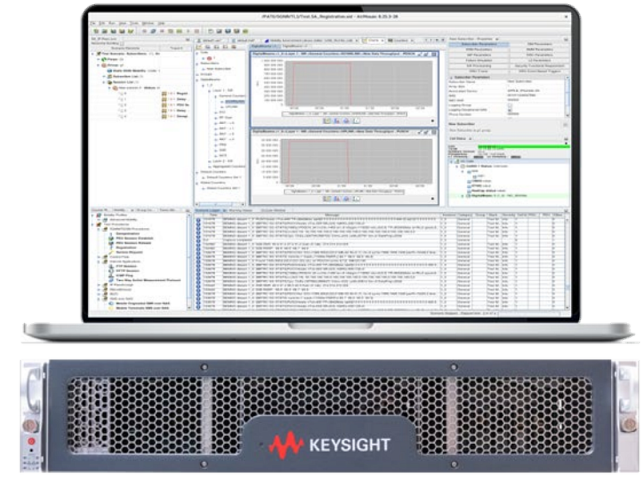
Task: Click the red power button on server
Action: pos(31,441)
